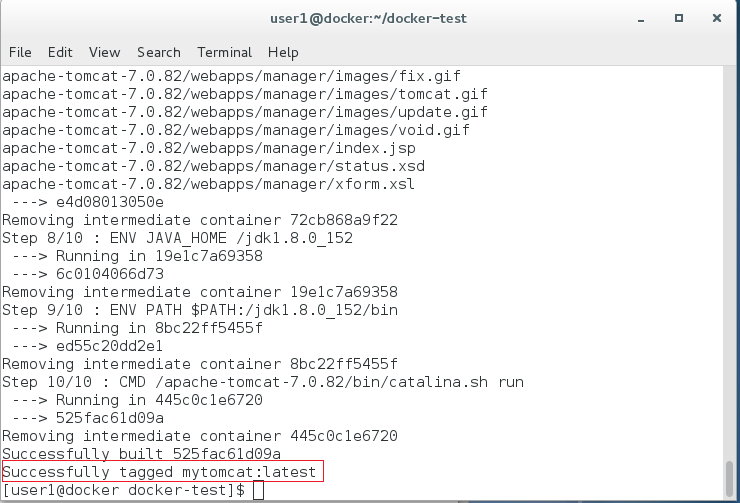Open the View menu

104,52
